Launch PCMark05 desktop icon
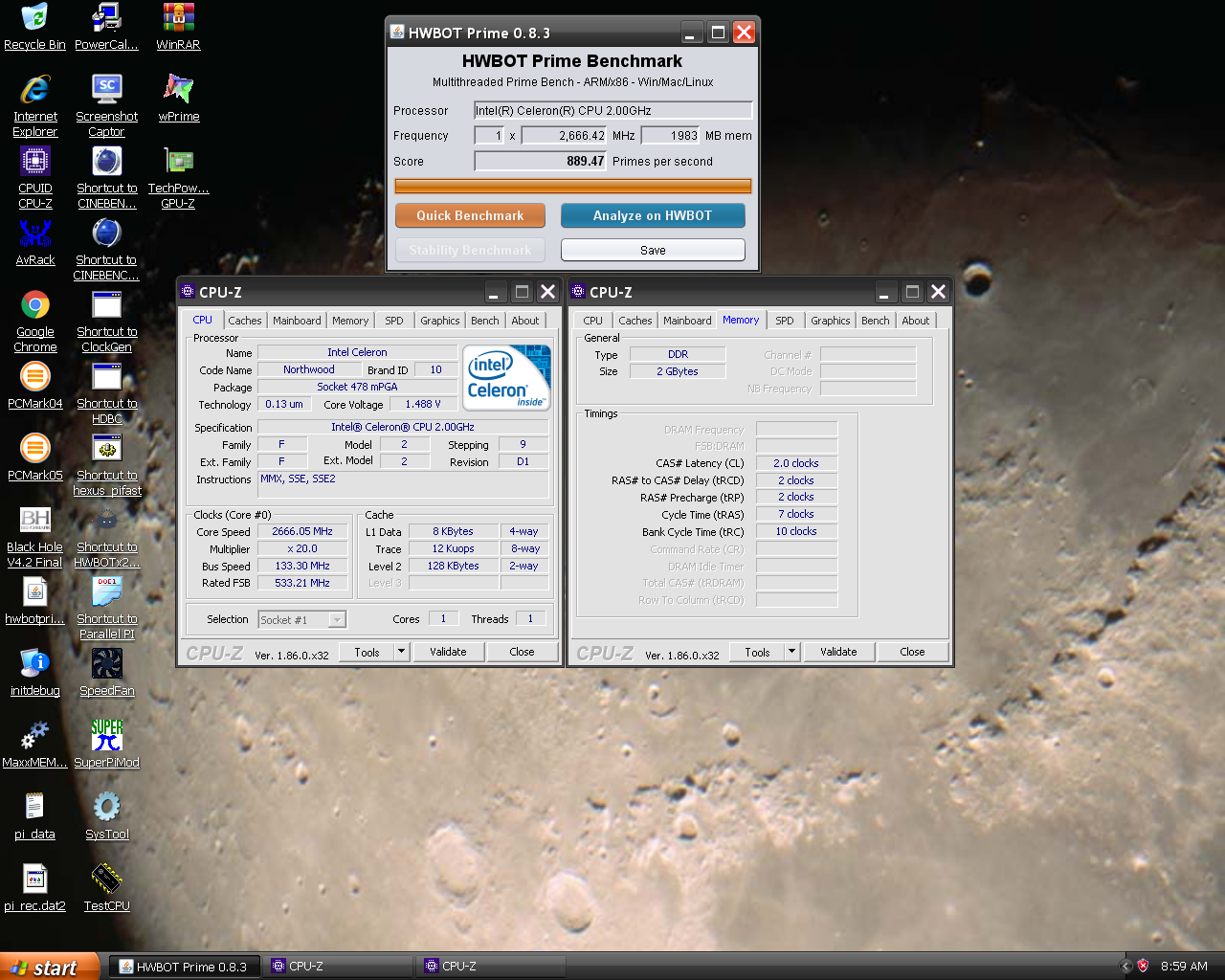Viewport: 1225px width, 980px height. tap(35, 457)
